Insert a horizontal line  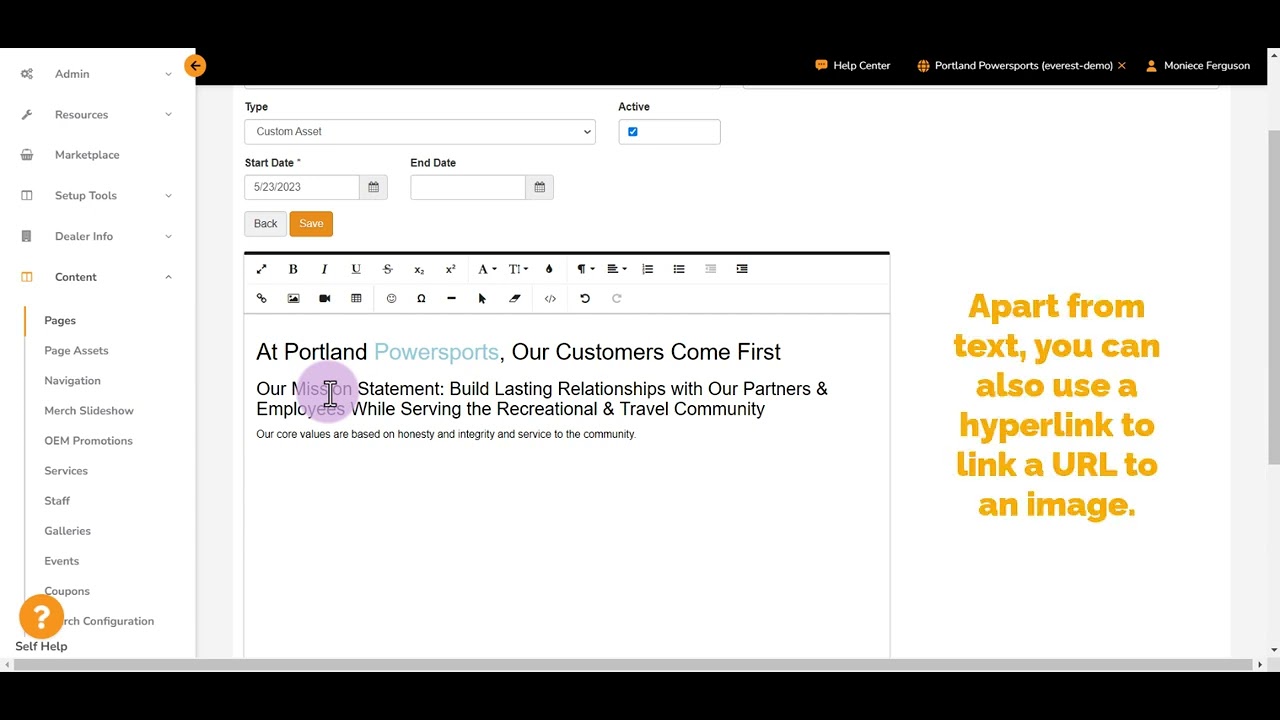[451, 298]
